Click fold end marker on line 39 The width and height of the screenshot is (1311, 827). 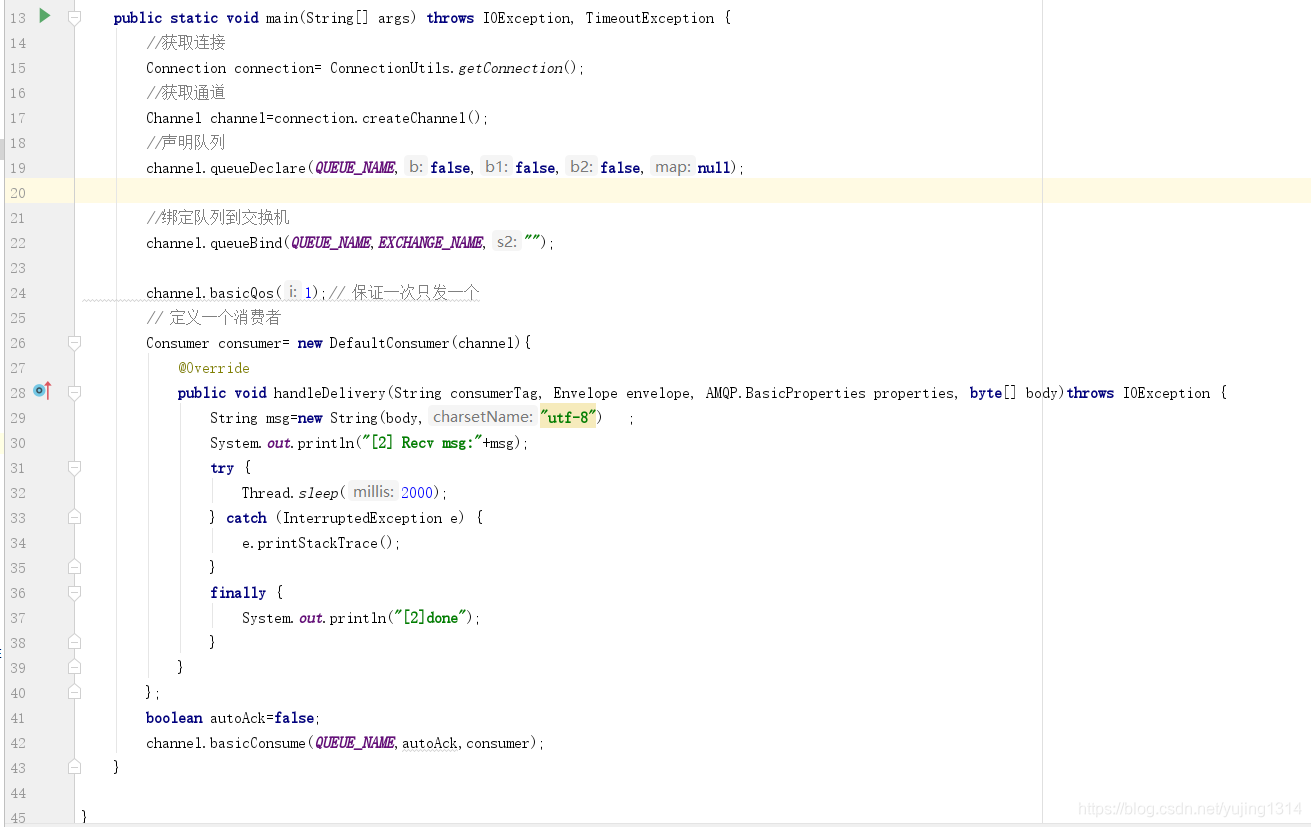[x=74, y=667]
